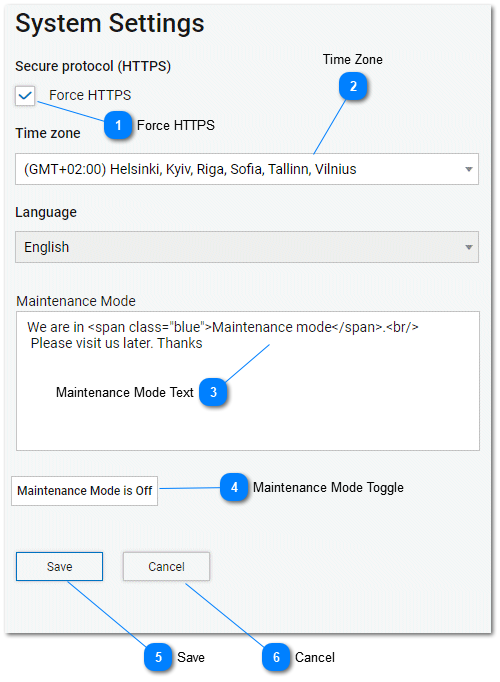Viewport: 500px width, 682px height.
Task: Uncheck the Force HTTPS checkbox
Action: 25,95
